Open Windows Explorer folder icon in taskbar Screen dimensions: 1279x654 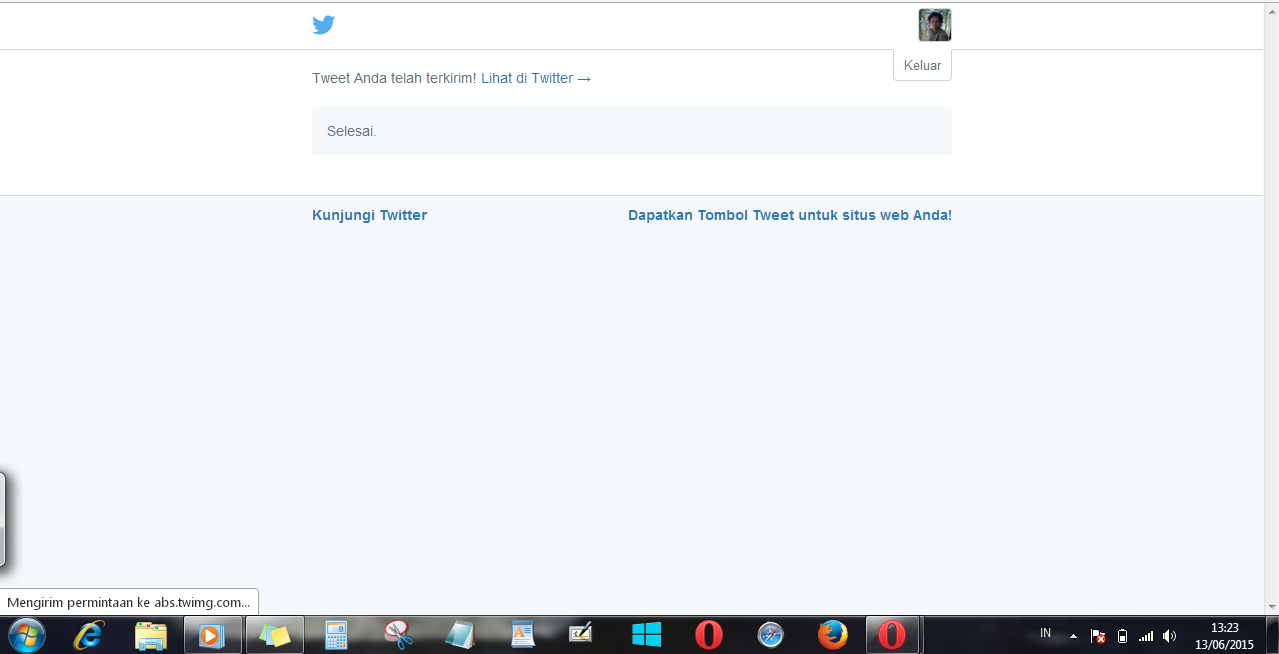[151, 635]
